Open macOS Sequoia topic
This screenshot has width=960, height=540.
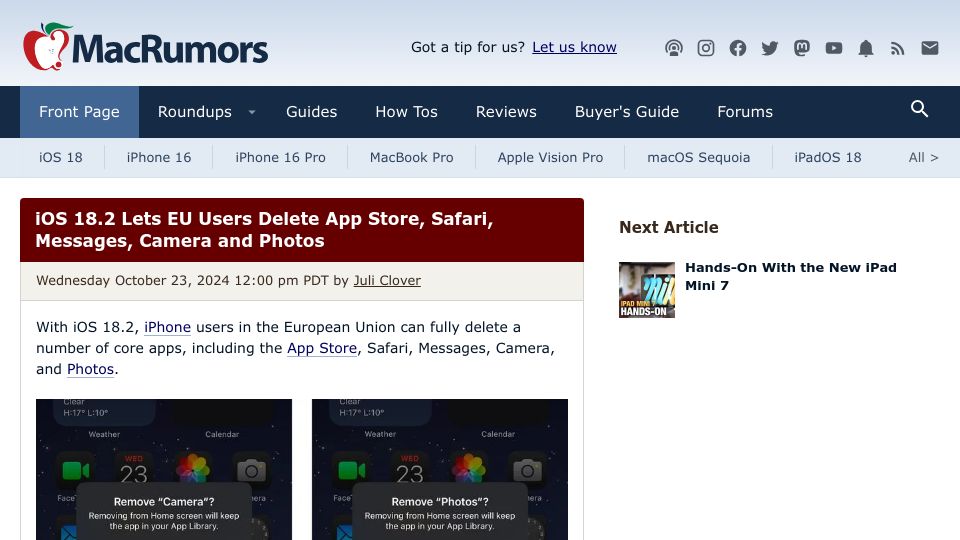(x=699, y=157)
